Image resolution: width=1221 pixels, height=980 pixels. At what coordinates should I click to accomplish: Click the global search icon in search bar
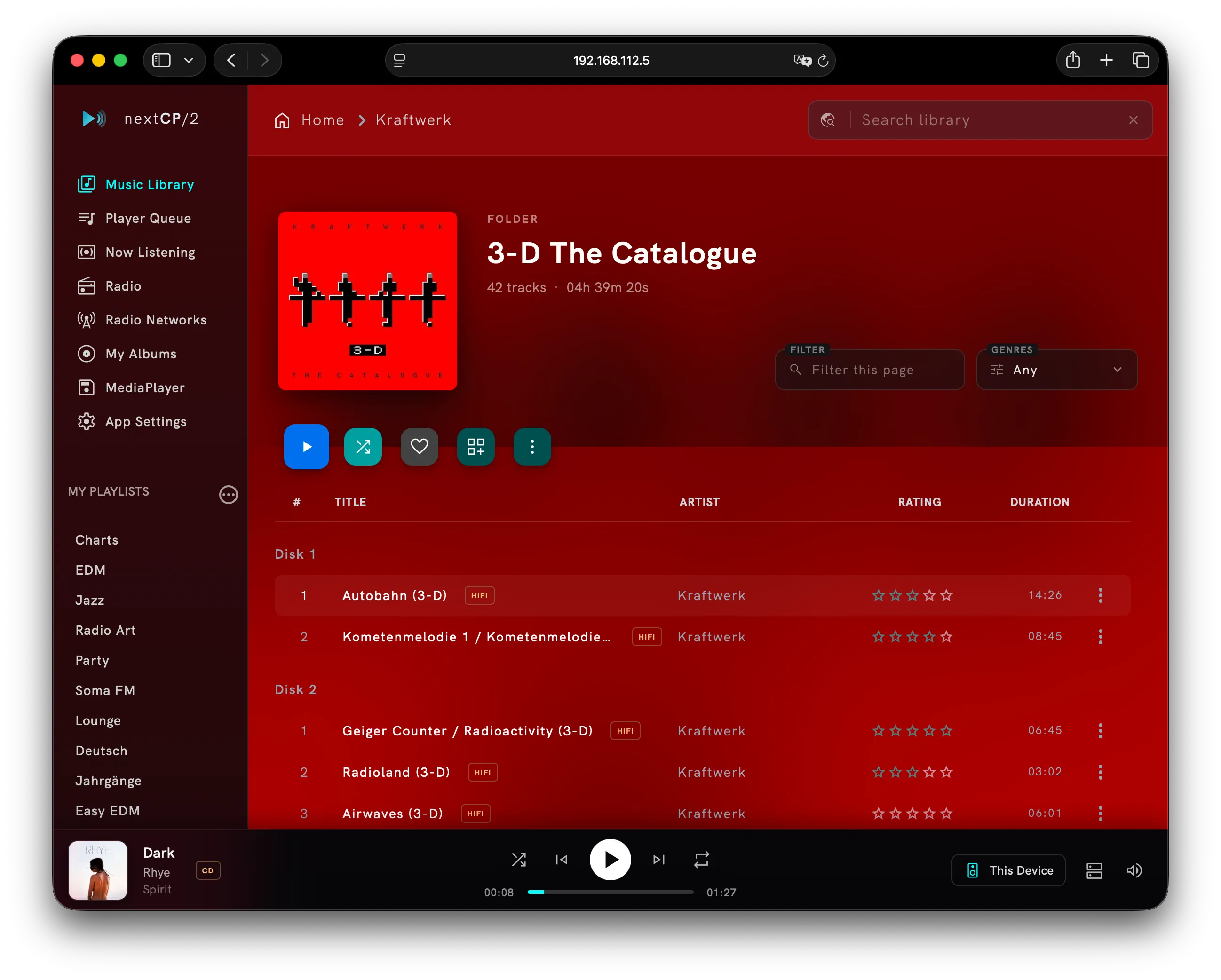pos(828,120)
